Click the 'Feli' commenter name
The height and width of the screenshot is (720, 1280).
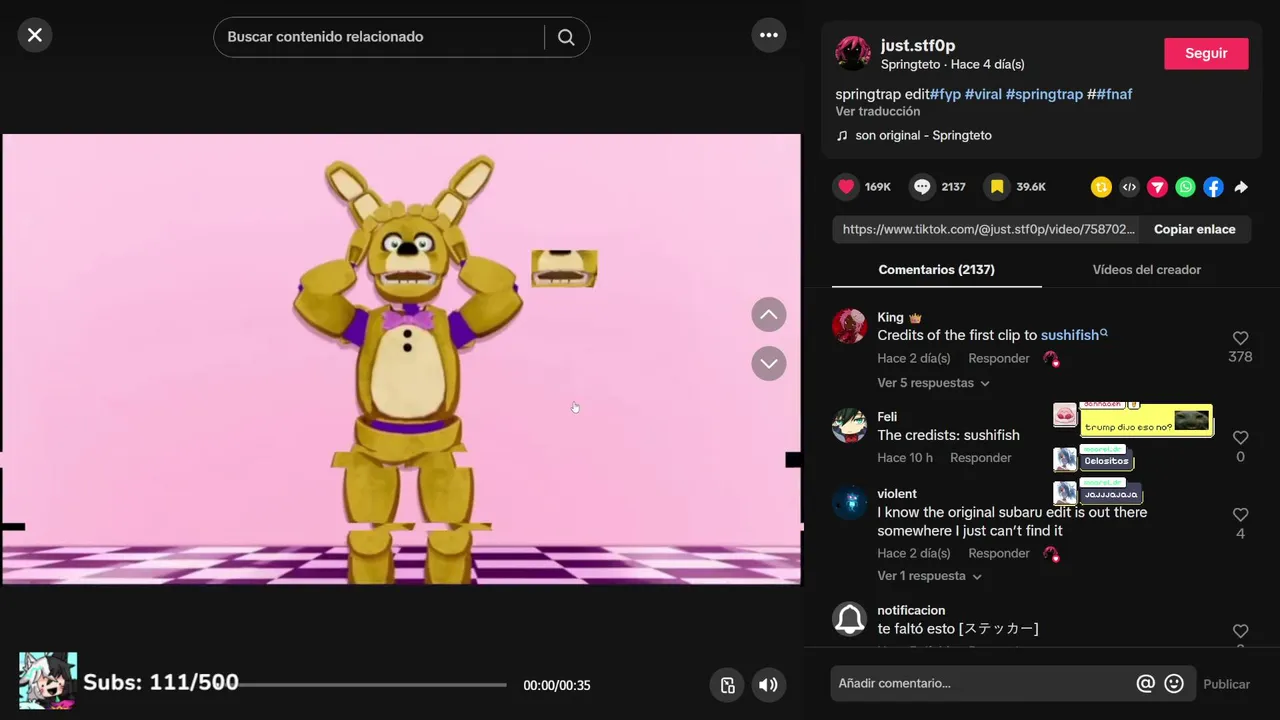tap(887, 417)
